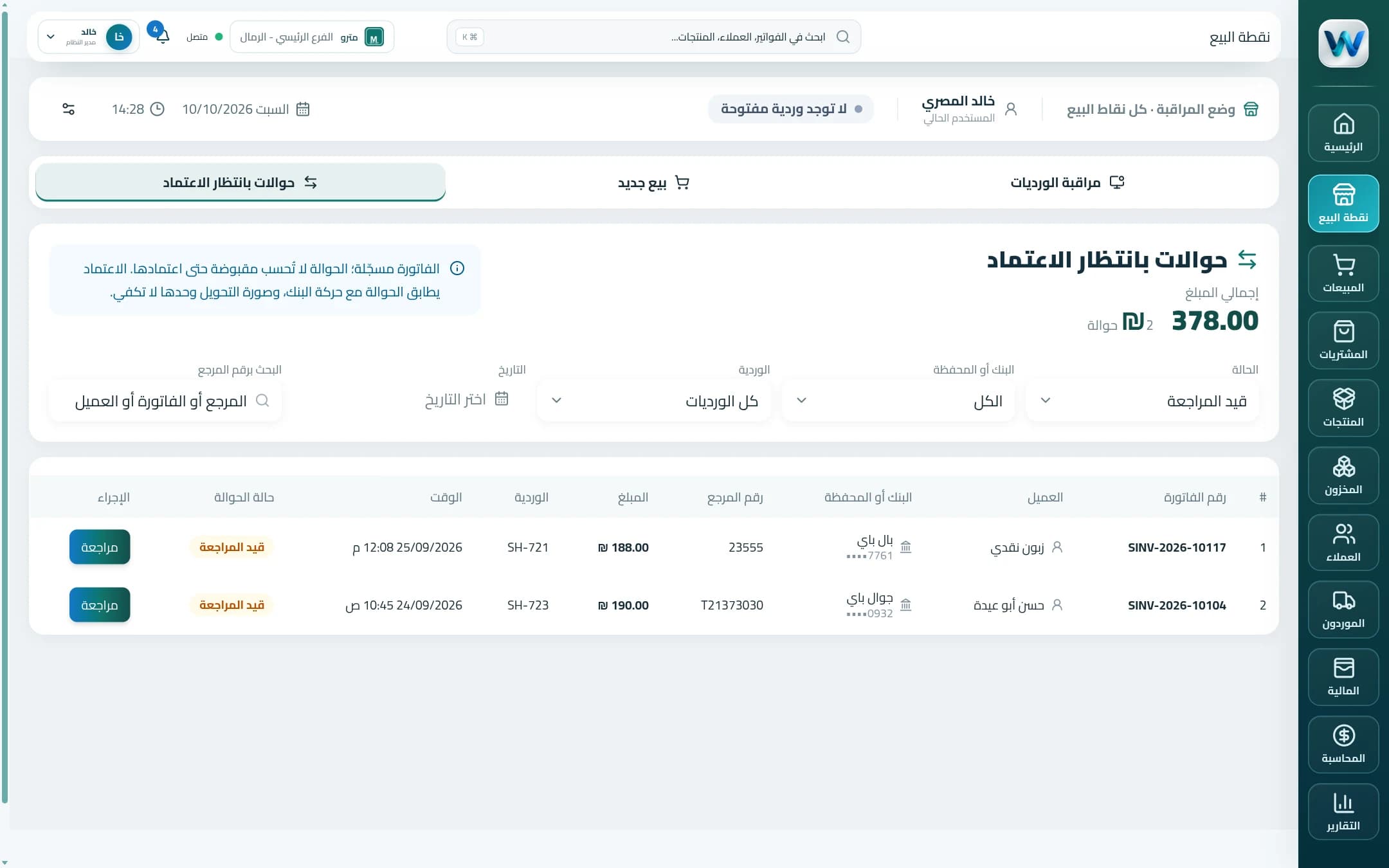Screen dimensions: 1389x868
Task: Open المحاسبة accounting sidebar item
Action: [x=1343, y=745]
